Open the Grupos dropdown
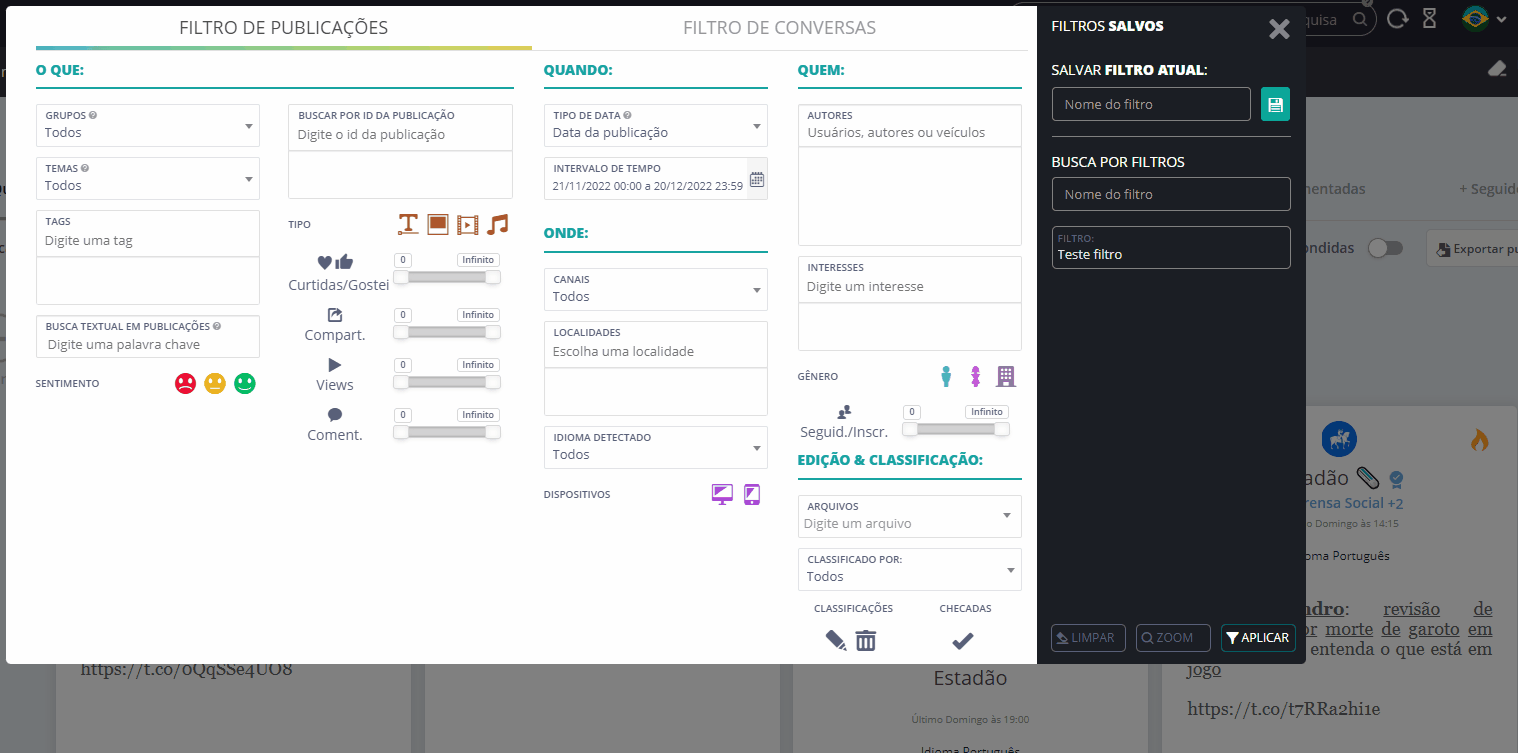This screenshot has width=1518, height=753. pos(148,125)
